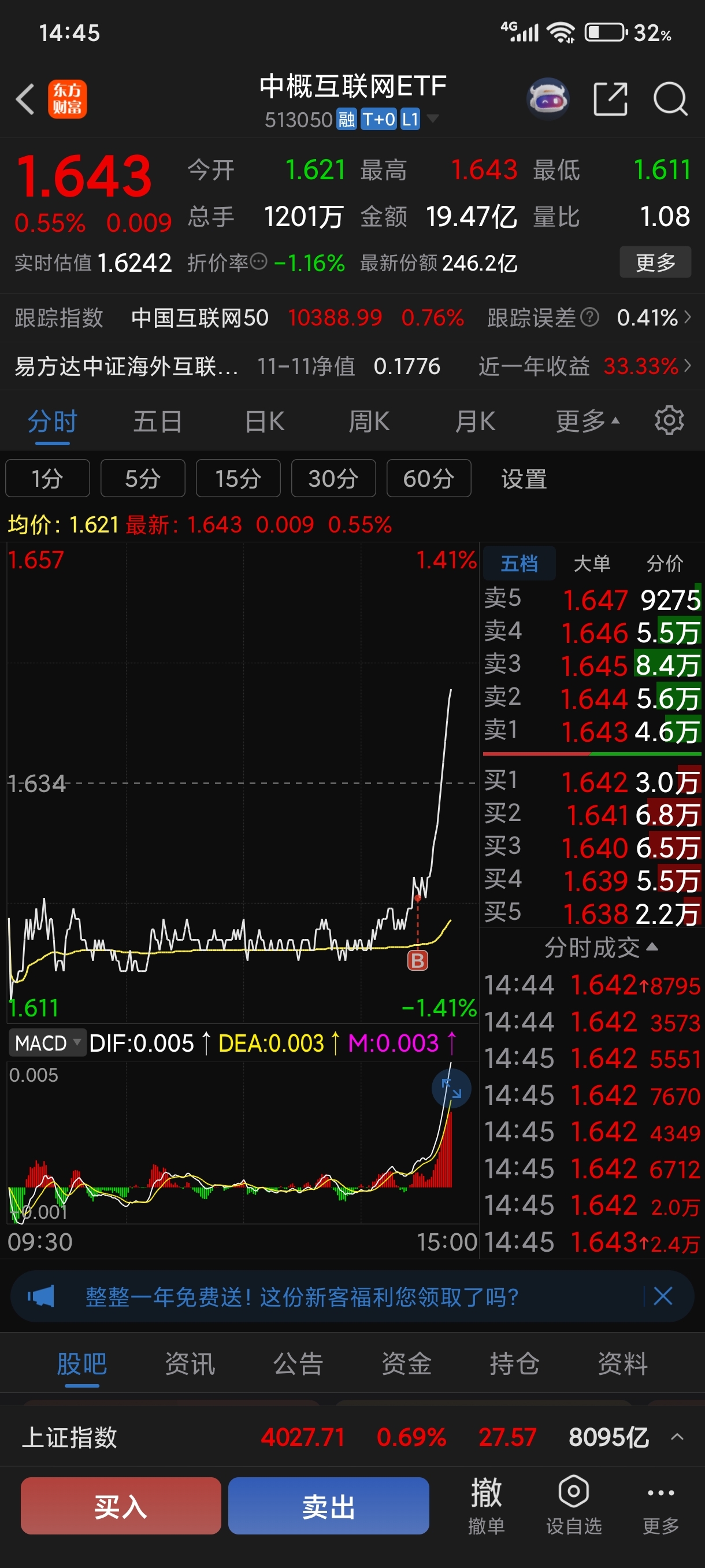Select the 5分 interval
This screenshot has width=705, height=1568.
click(143, 478)
